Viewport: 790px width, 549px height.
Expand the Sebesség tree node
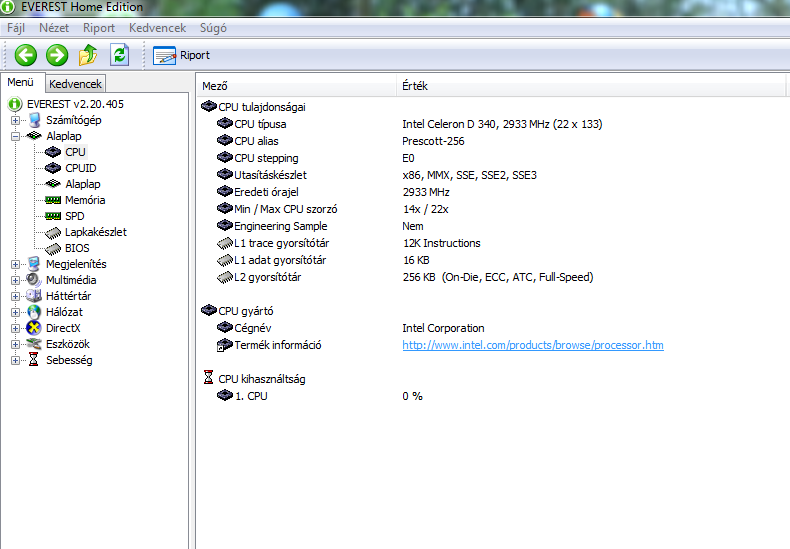click(x=16, y=361)
